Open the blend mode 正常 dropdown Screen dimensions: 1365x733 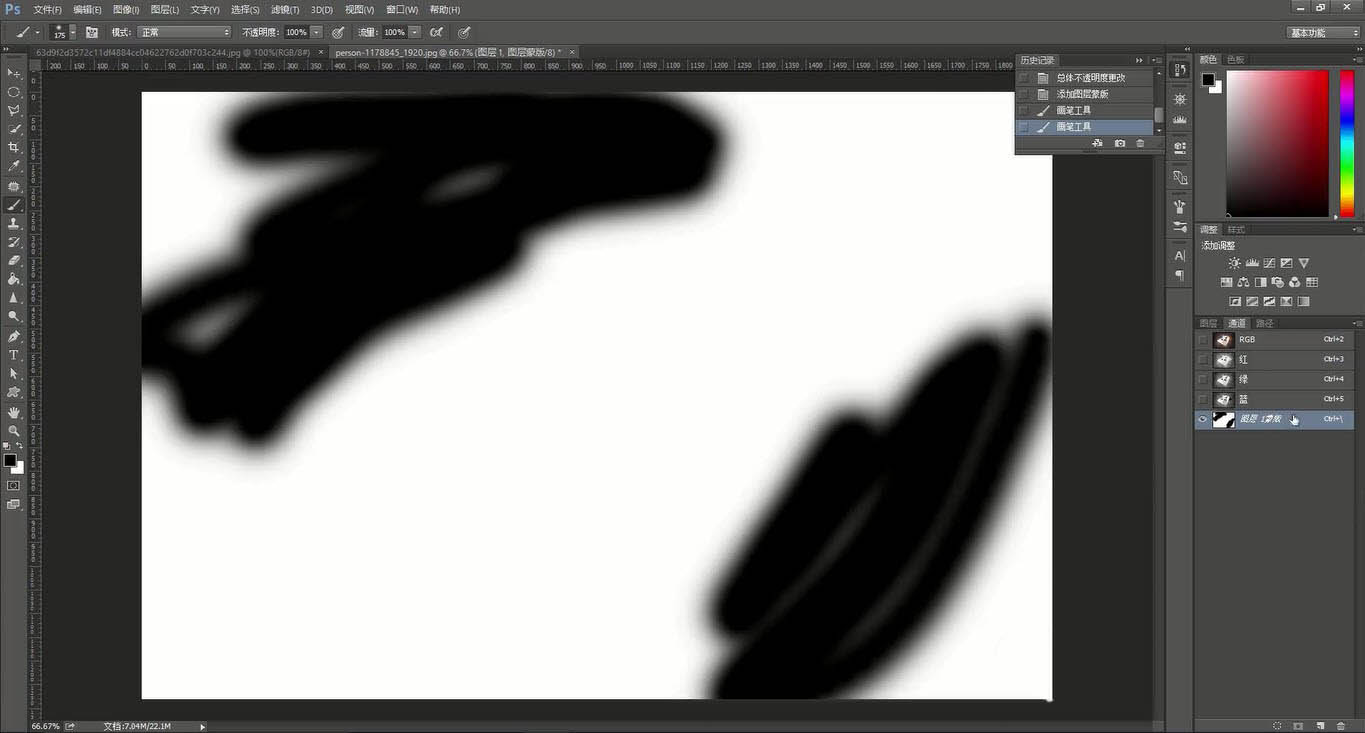184,32
